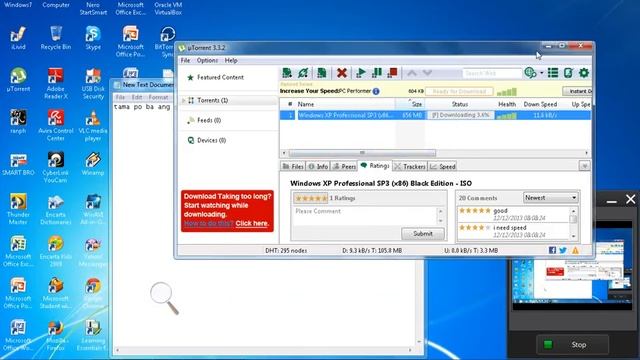Click the Facebook icon in the status bar
The image size is (640, 360).
[x=552, y=250]
